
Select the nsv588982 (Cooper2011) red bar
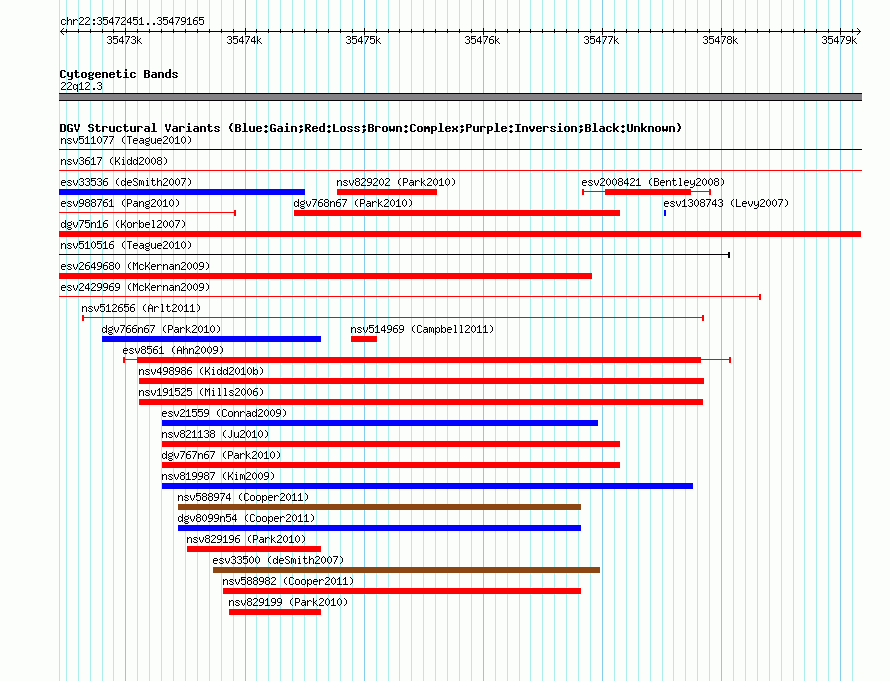tap(402, 591)
